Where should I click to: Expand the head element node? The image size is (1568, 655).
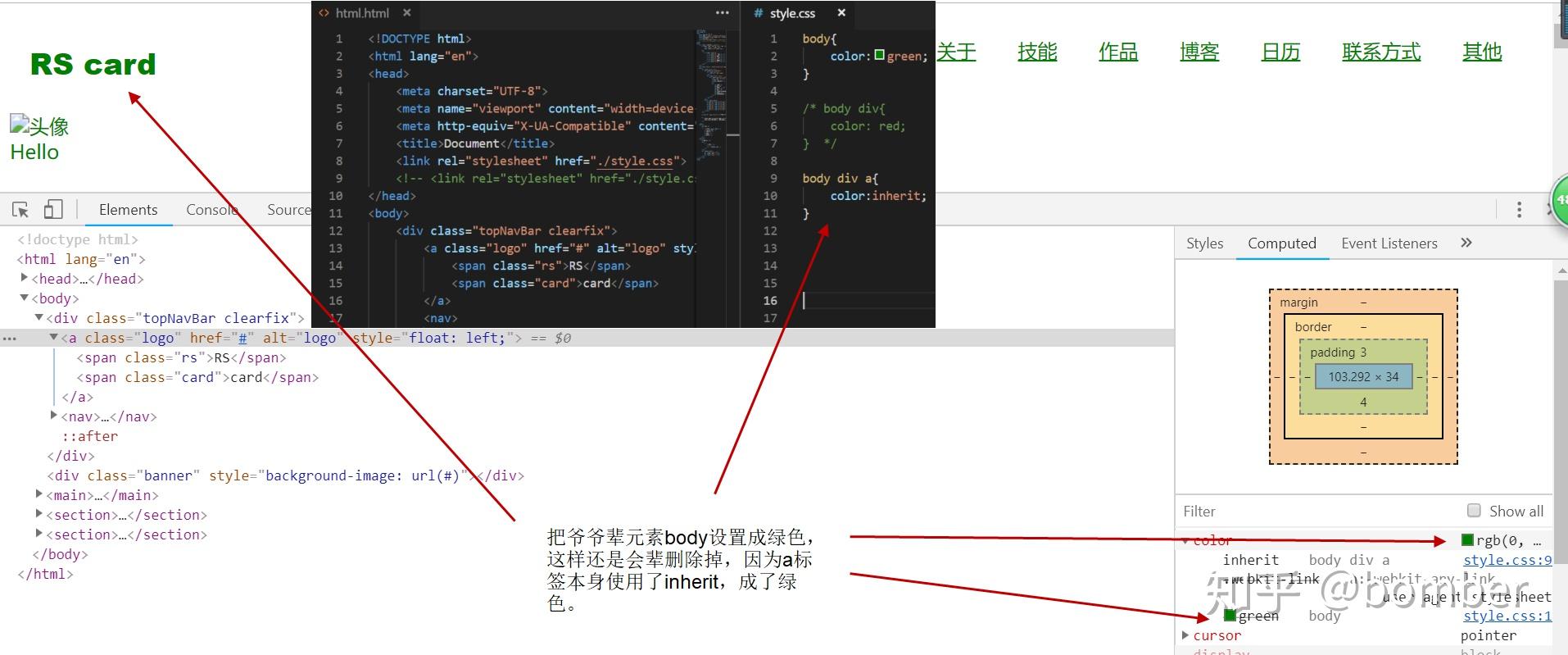pyautogui.click(x=25, y=279)
